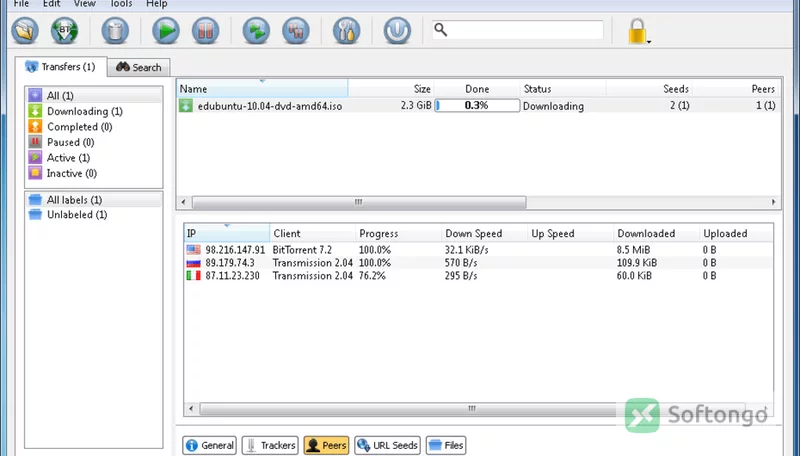This screenshot has height=456, width=800.
Task: Click the blue power exit icon
Action: [397, 31]
